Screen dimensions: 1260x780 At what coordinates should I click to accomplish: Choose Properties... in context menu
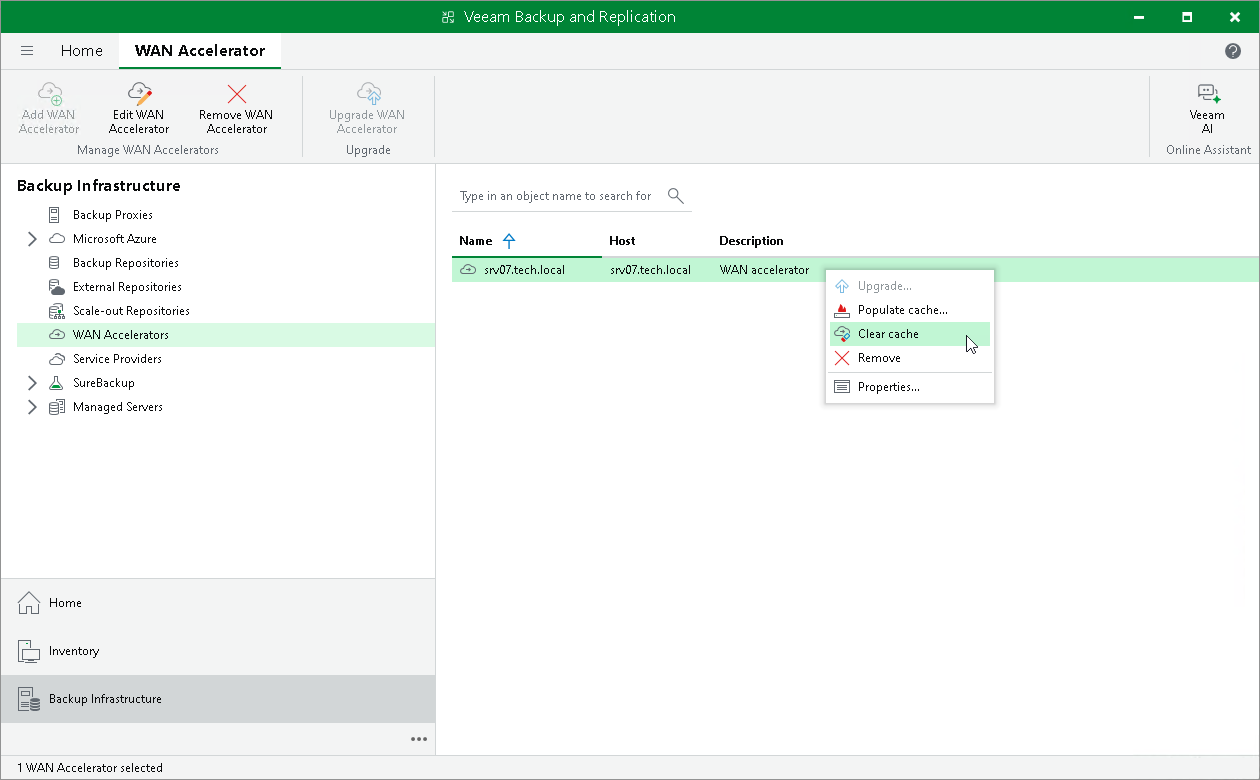pyautogui.click(x=910, y=387)
